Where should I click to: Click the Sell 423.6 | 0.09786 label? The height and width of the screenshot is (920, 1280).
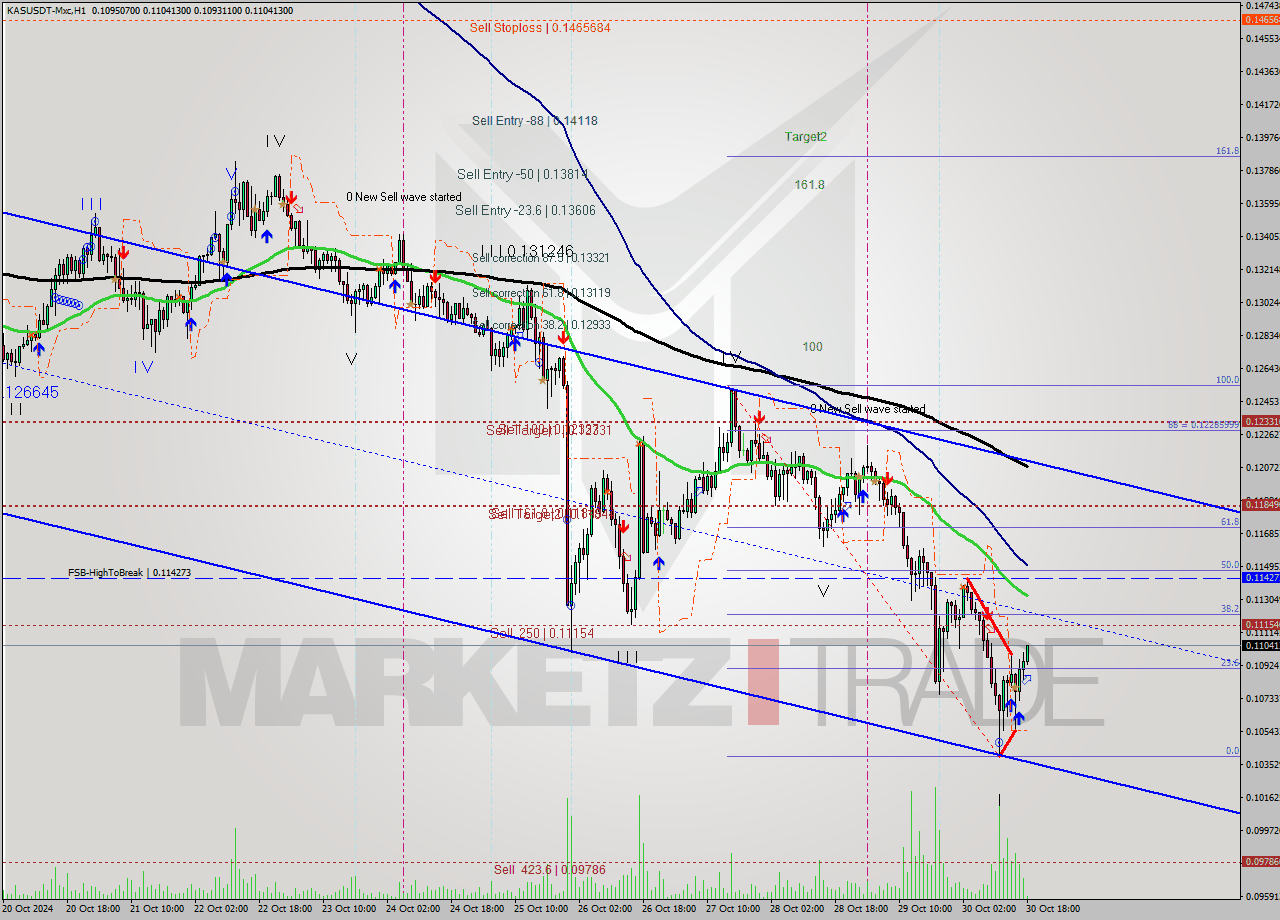point(550,870)
